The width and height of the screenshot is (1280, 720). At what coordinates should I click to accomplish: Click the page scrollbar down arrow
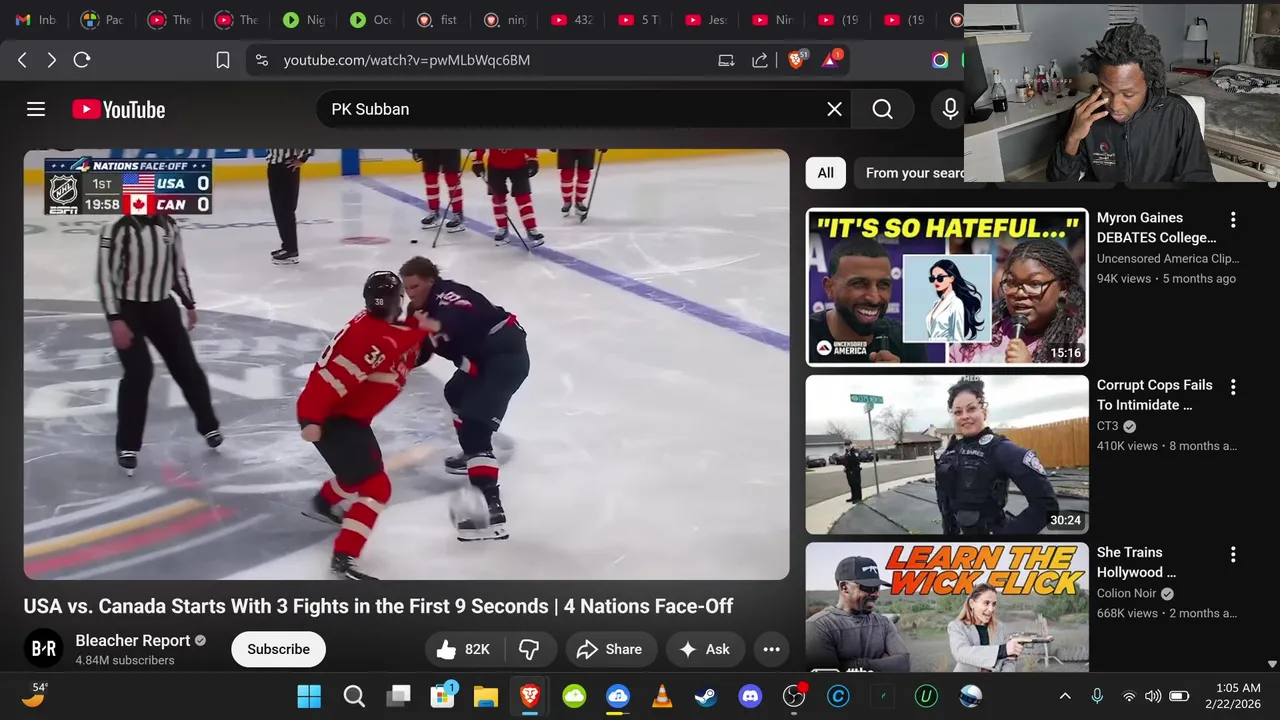[x=1272, y=663]
